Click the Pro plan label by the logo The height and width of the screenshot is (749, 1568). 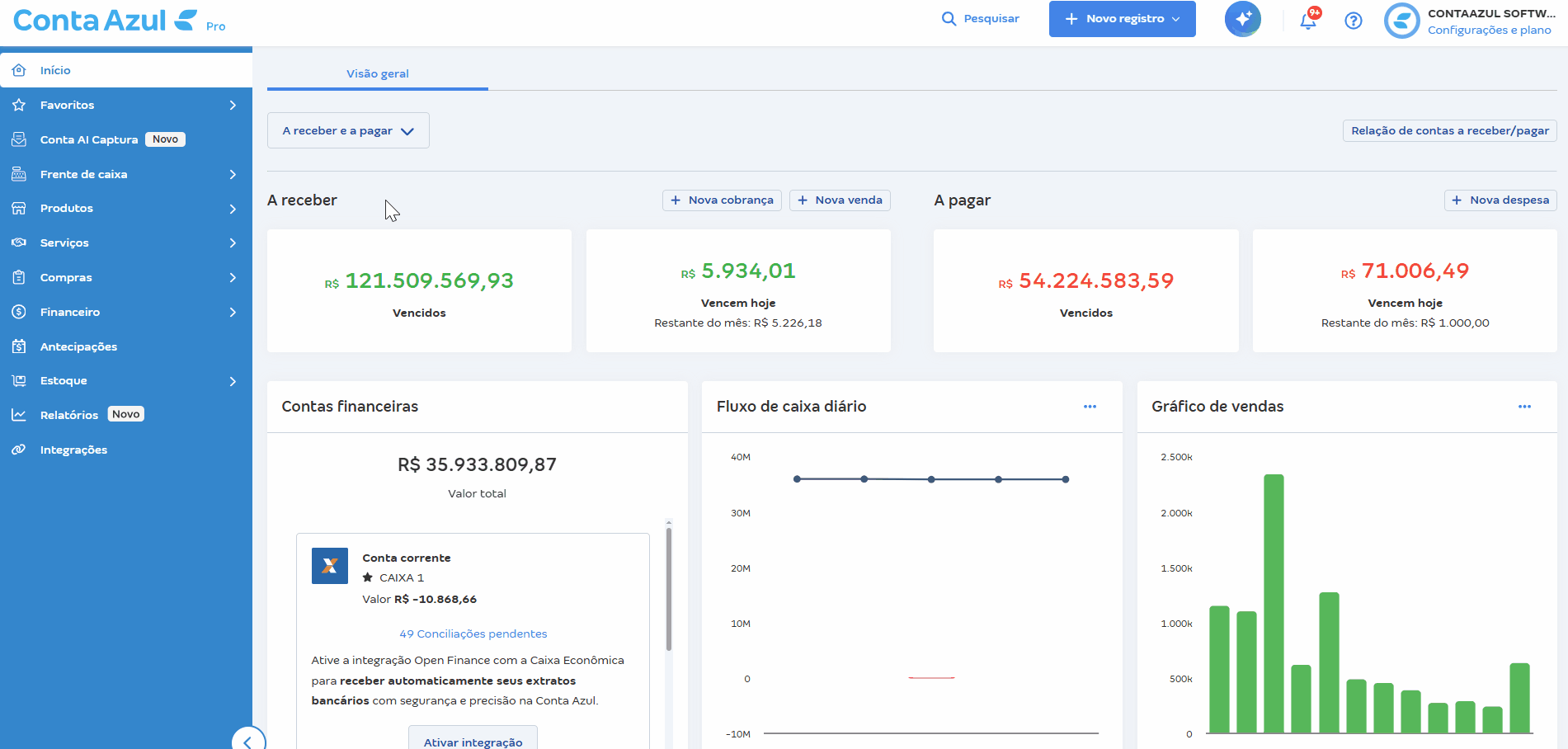[x=216, y=26]
